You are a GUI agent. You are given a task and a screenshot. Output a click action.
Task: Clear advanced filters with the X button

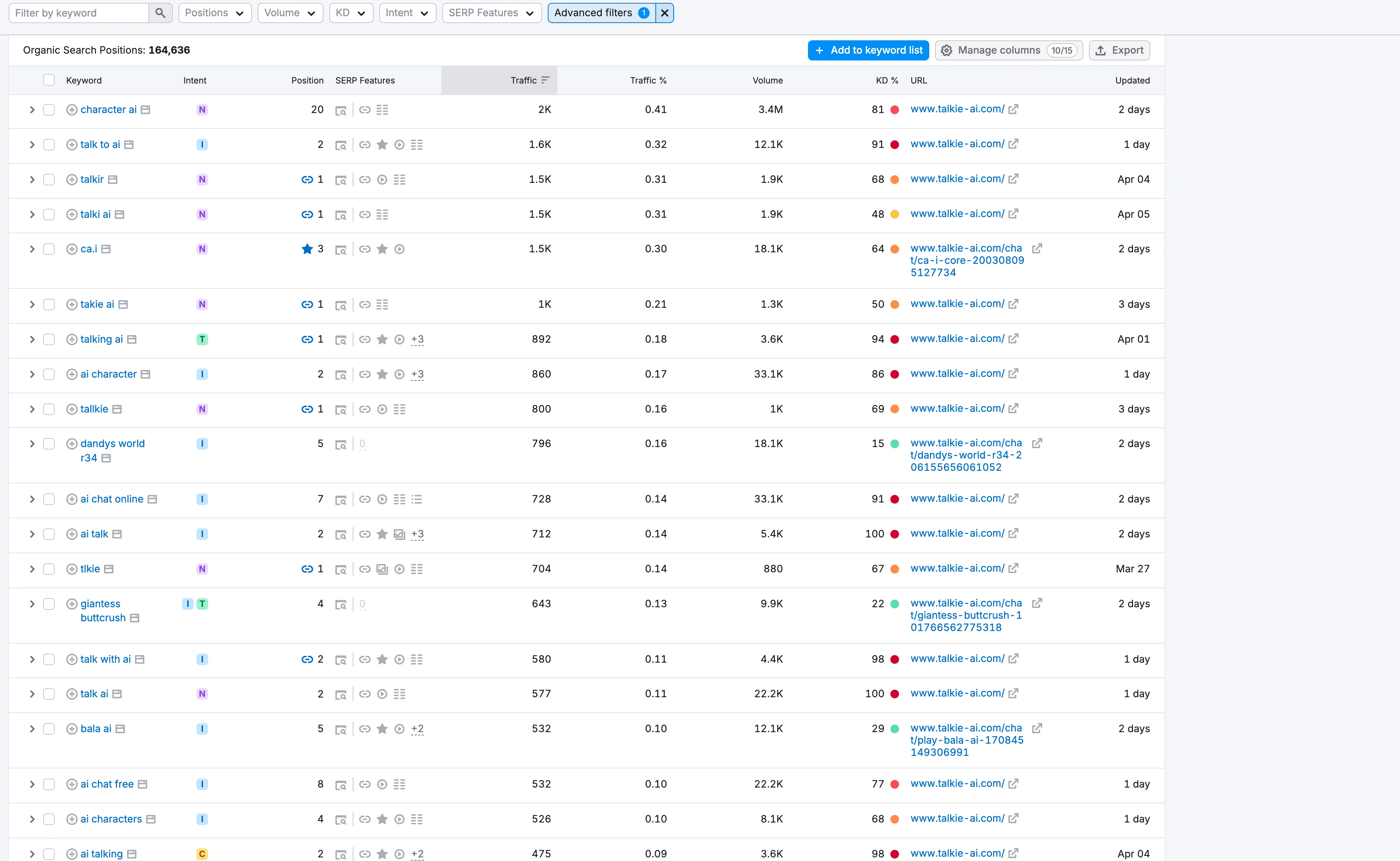click(664, 13)
